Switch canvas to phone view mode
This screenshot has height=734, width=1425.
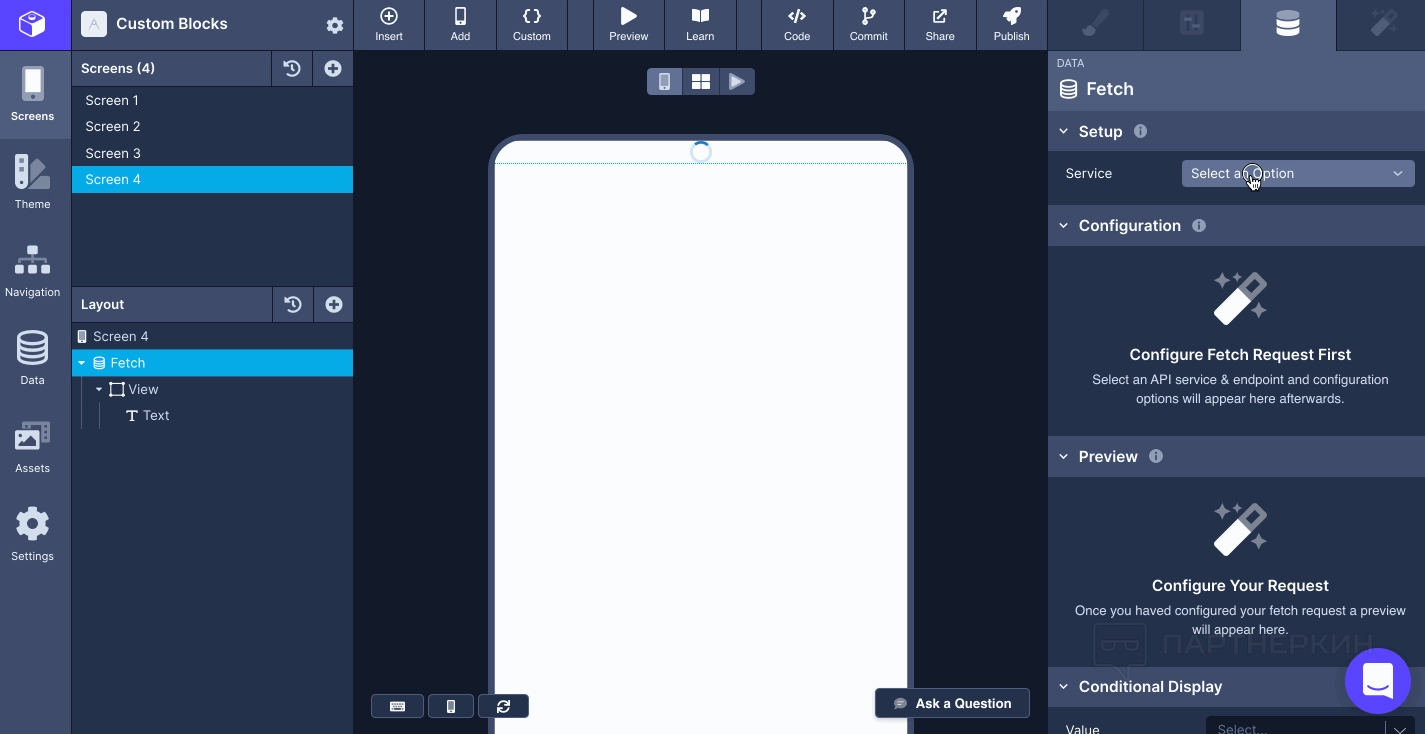[x=664, y=82]
